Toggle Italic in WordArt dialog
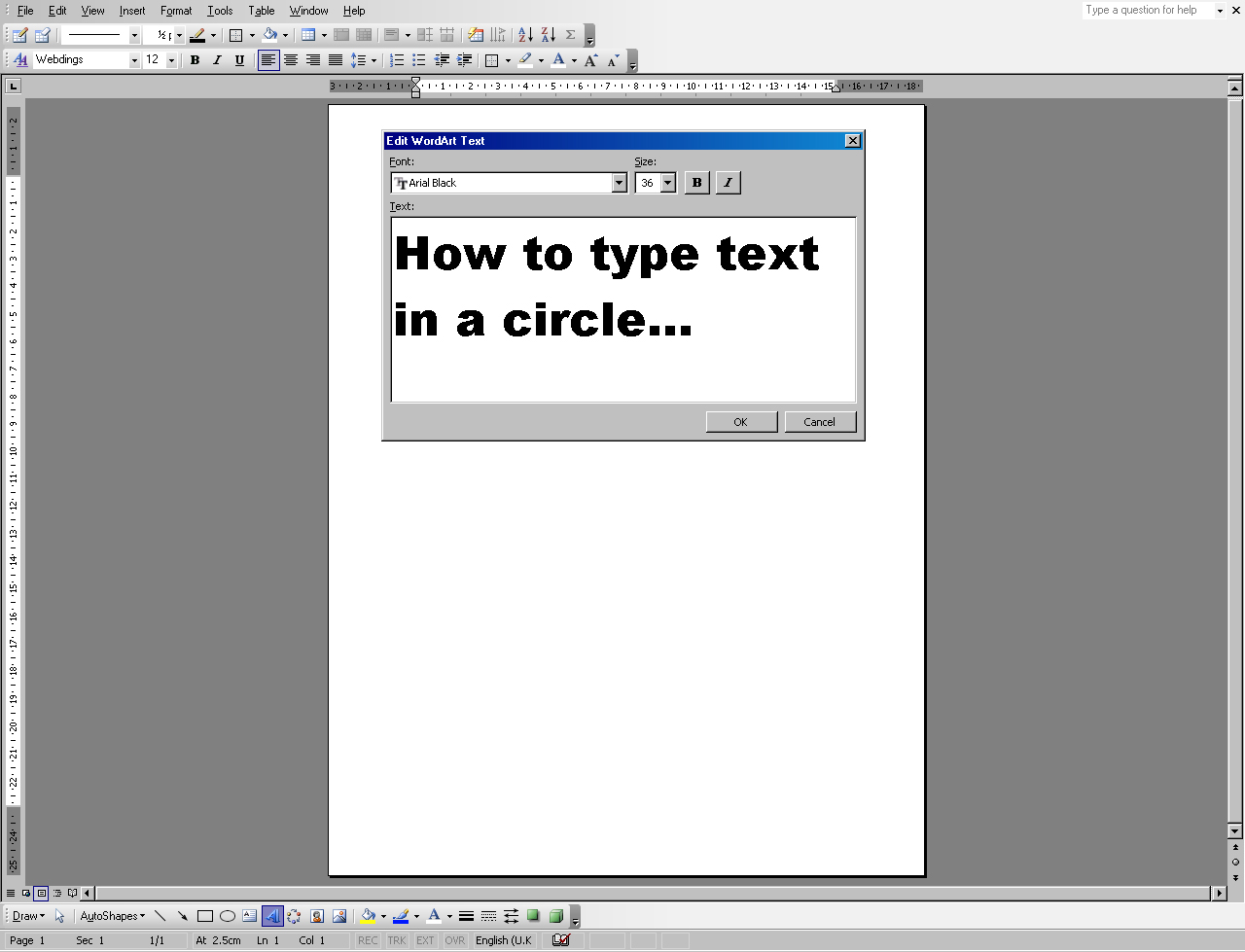The image size is (1245, 952). (728, 183)
